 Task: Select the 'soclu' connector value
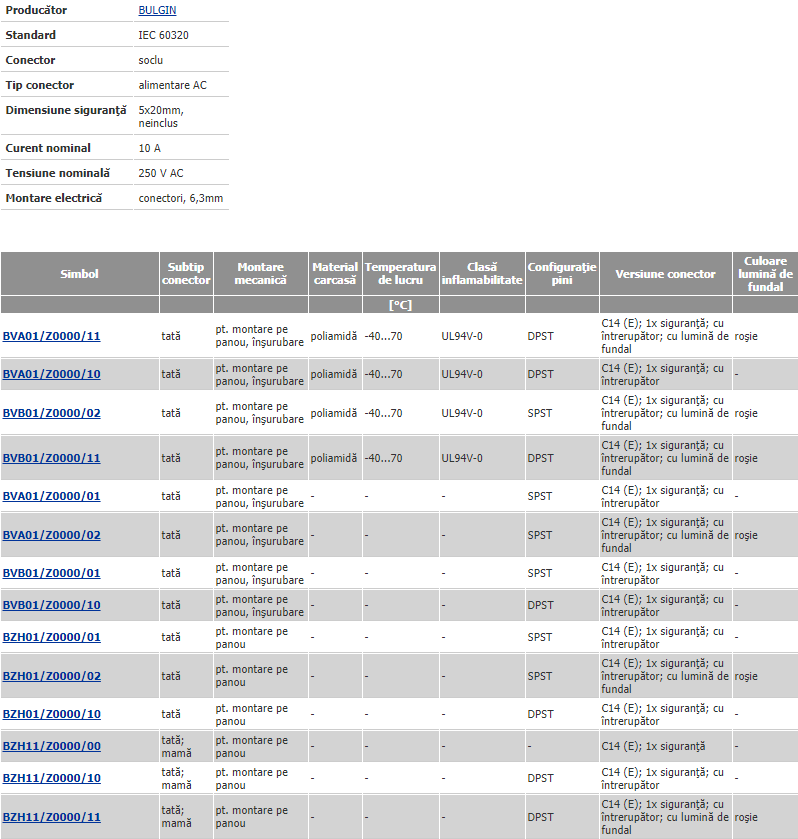pos(150,60)
